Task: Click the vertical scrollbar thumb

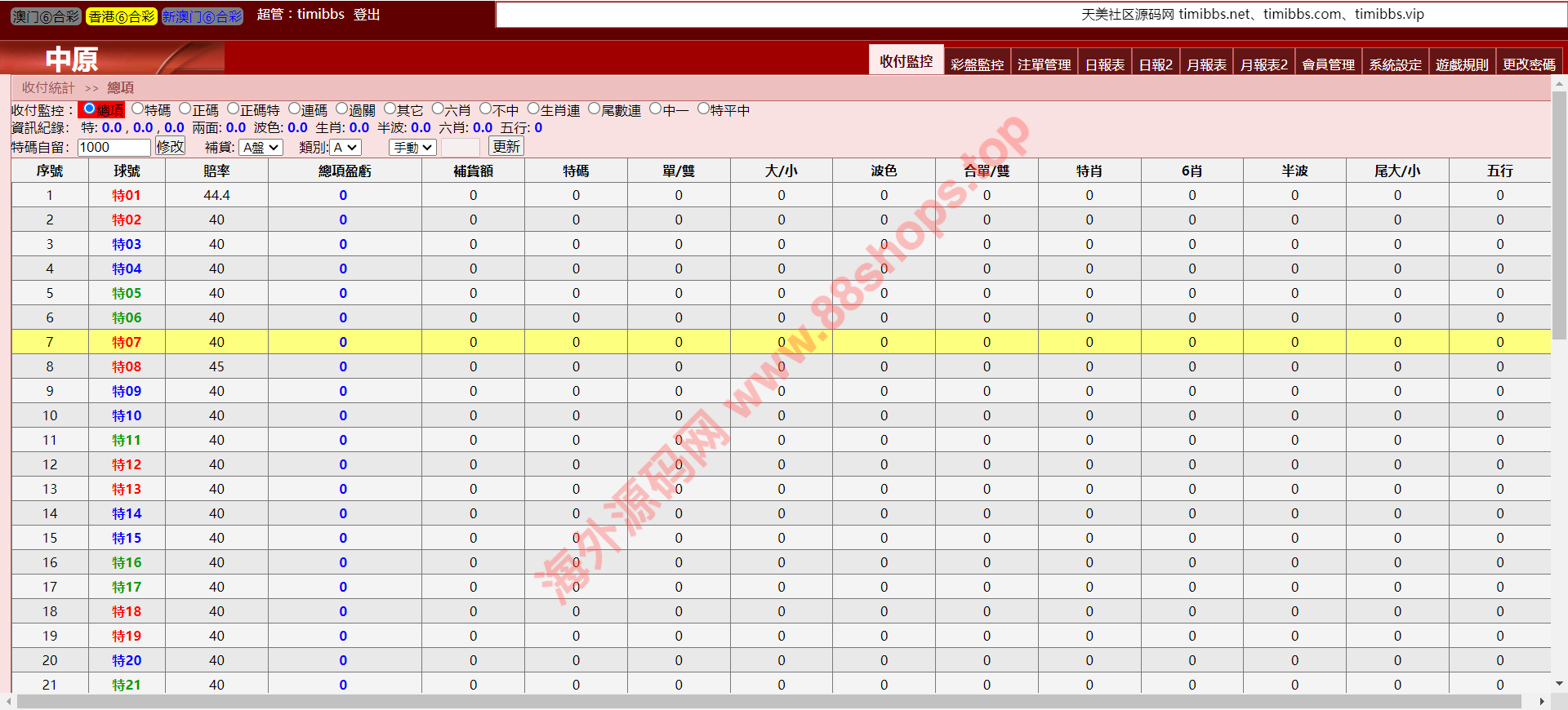Action: point(1559,212)
